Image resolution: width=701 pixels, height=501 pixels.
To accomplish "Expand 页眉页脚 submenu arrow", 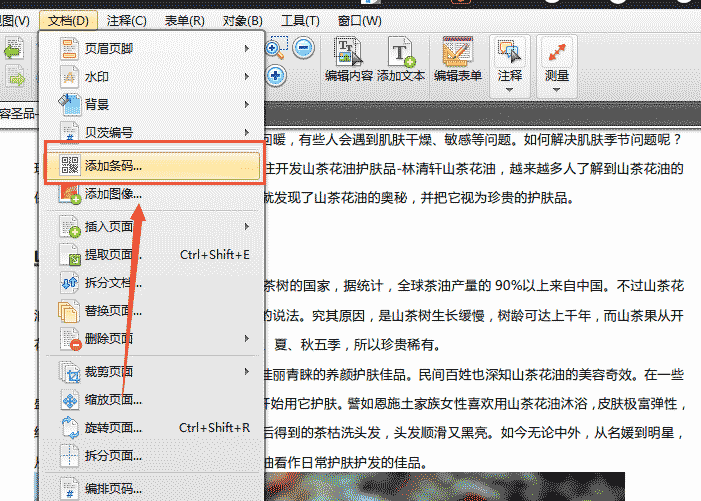I will [247, 48].
